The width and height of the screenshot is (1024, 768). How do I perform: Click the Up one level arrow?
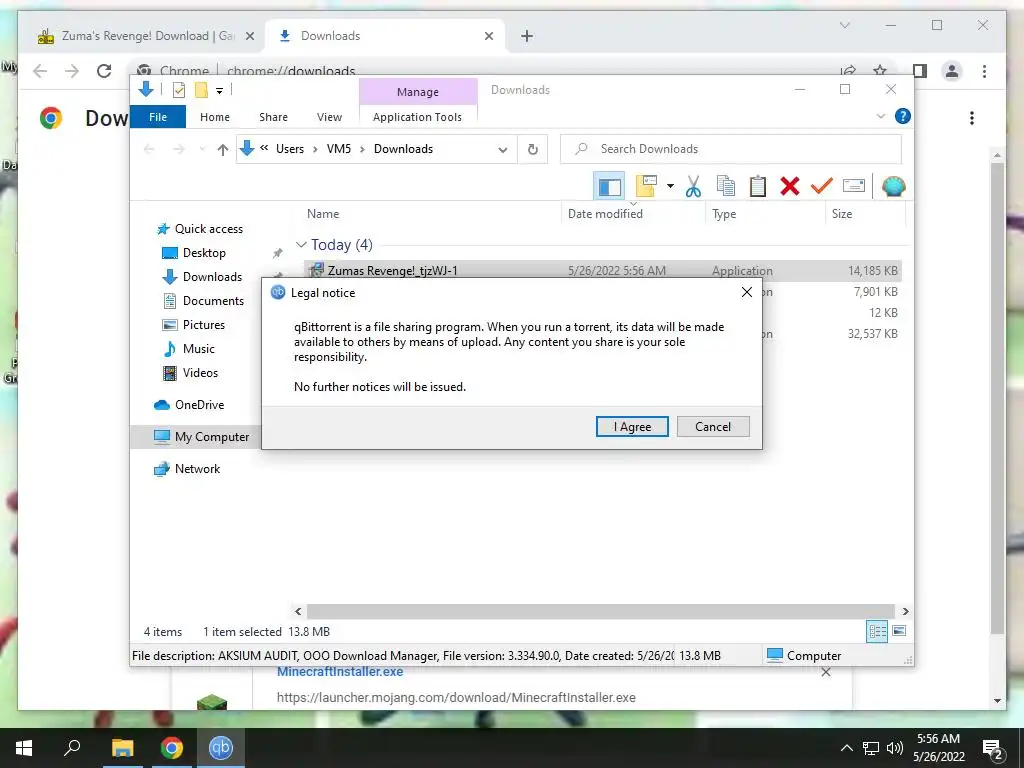tap(222, 150)
